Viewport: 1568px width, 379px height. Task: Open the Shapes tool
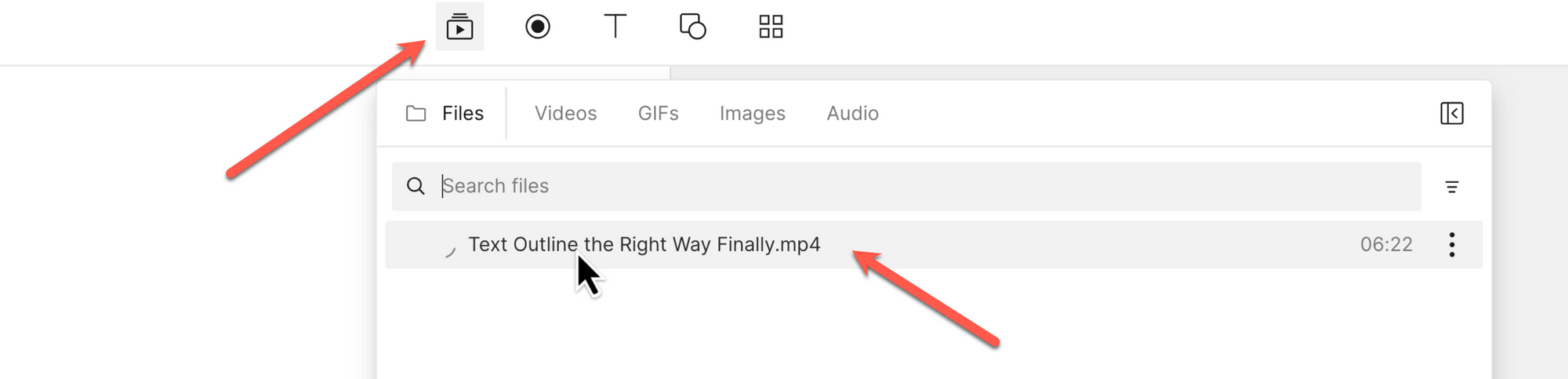click(x=692, y=27)
